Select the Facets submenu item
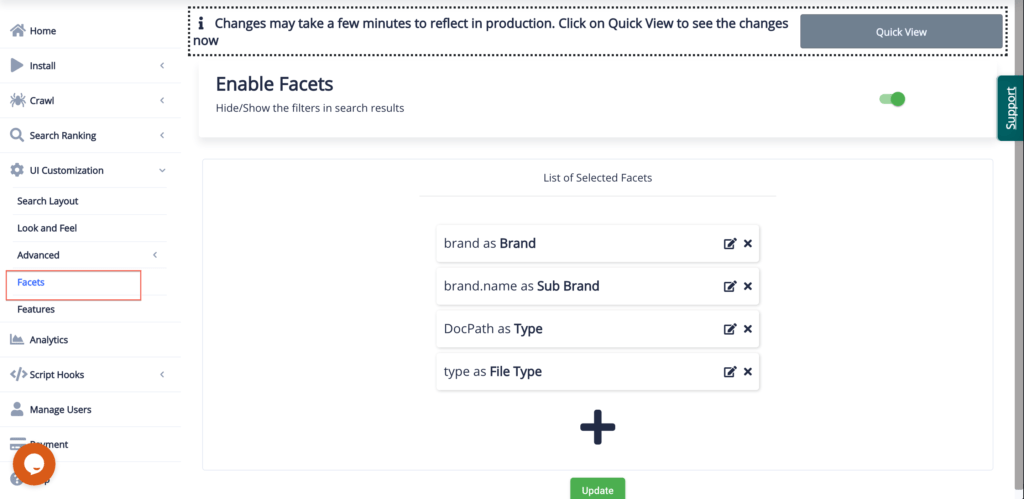 pyautogui.click(x=31, y=282)
